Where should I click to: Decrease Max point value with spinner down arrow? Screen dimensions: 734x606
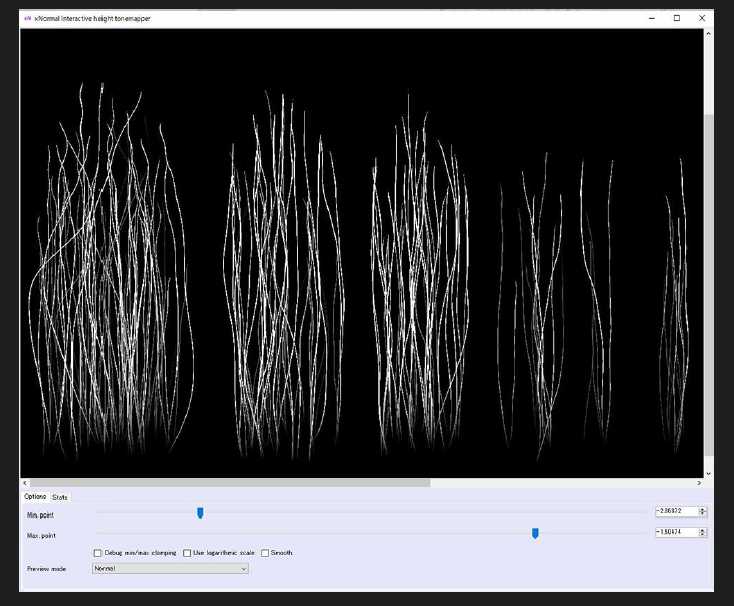(x=702, y=535)
